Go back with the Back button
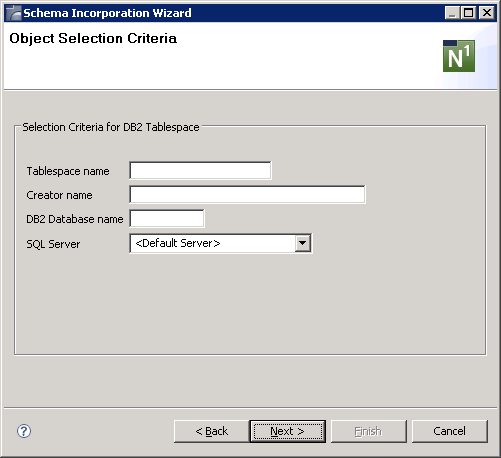Viewport: 501px width, 458px height. pyautogui.click(x=212, y=431)
